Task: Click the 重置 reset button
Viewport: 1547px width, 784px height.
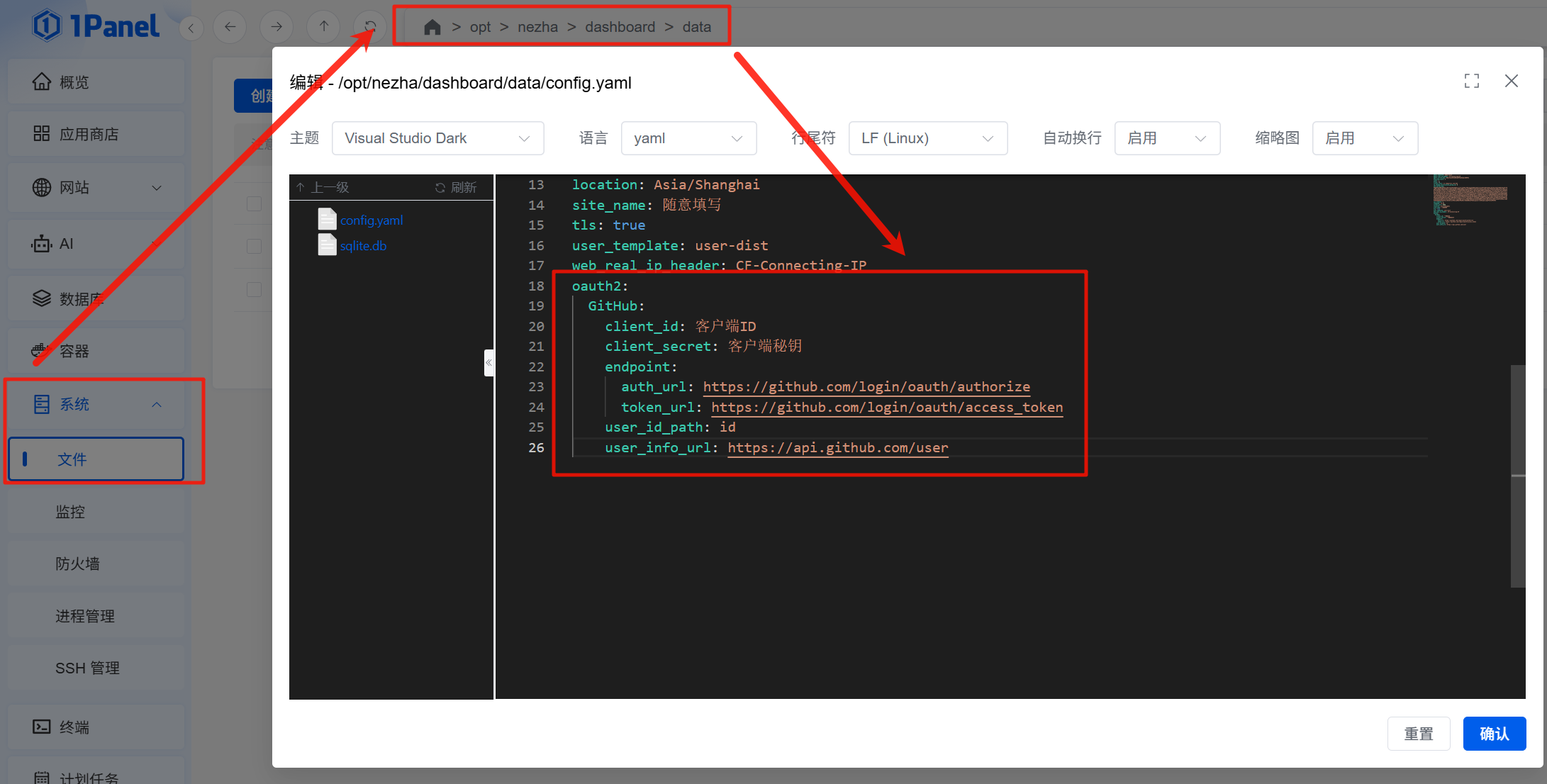Action: [1419, 734]
